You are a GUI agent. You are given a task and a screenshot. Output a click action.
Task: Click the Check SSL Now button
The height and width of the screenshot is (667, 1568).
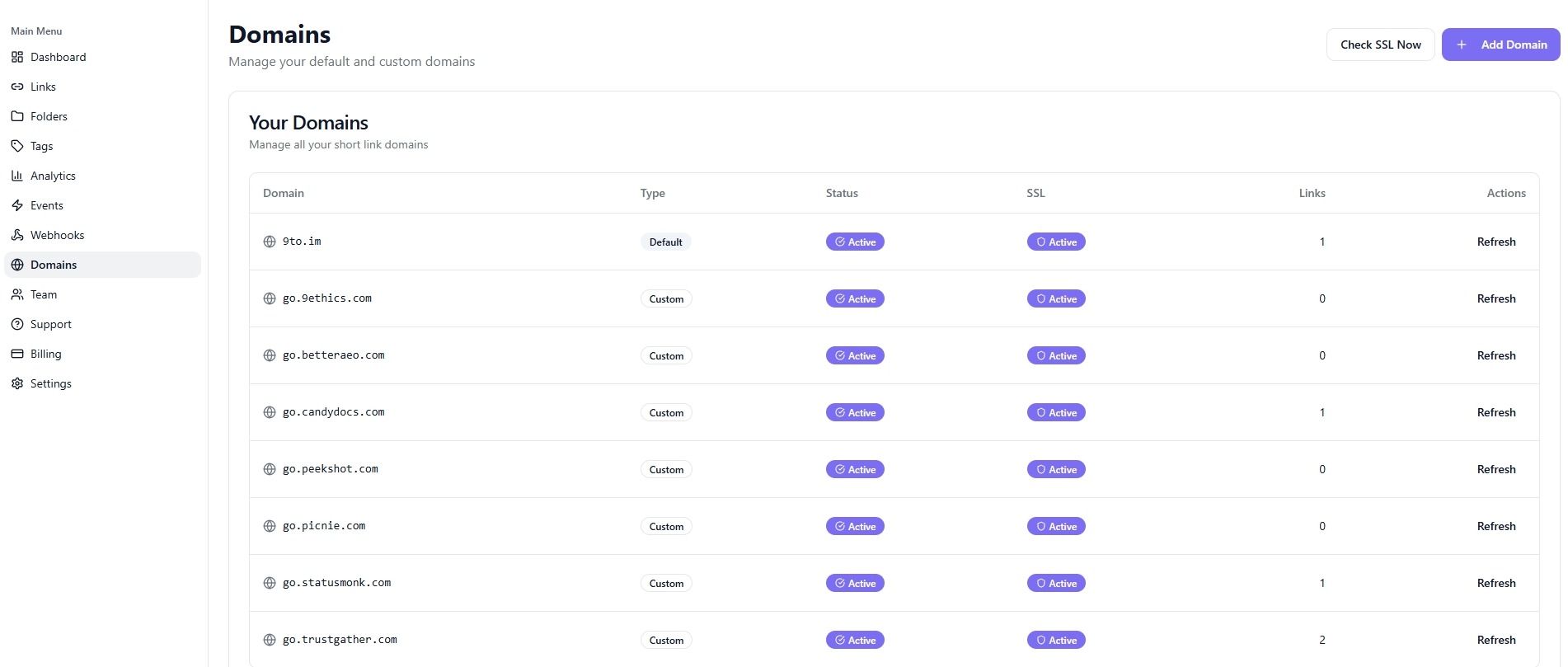tap(1381, 45)
